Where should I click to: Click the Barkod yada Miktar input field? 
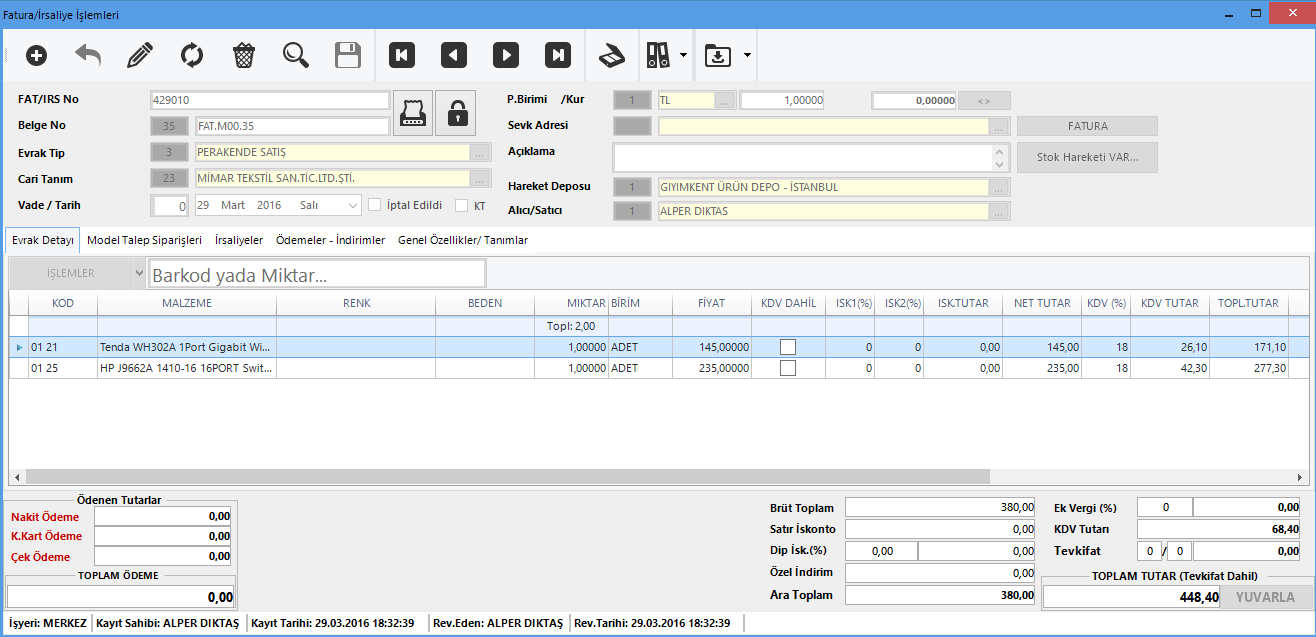(317, 274)
